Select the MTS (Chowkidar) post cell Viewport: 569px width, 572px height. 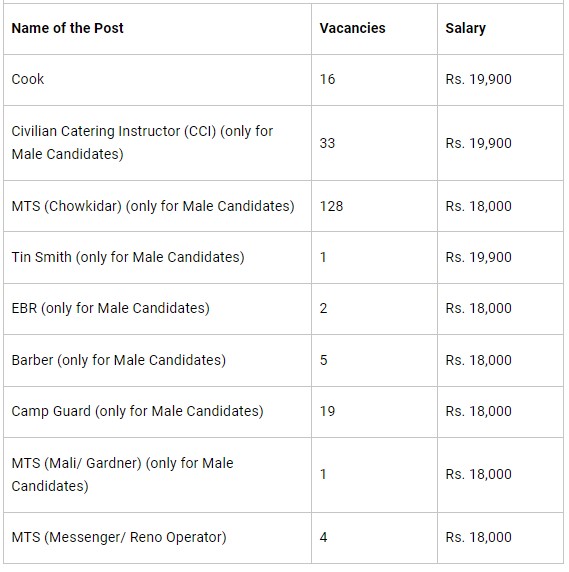coord(158,206)
